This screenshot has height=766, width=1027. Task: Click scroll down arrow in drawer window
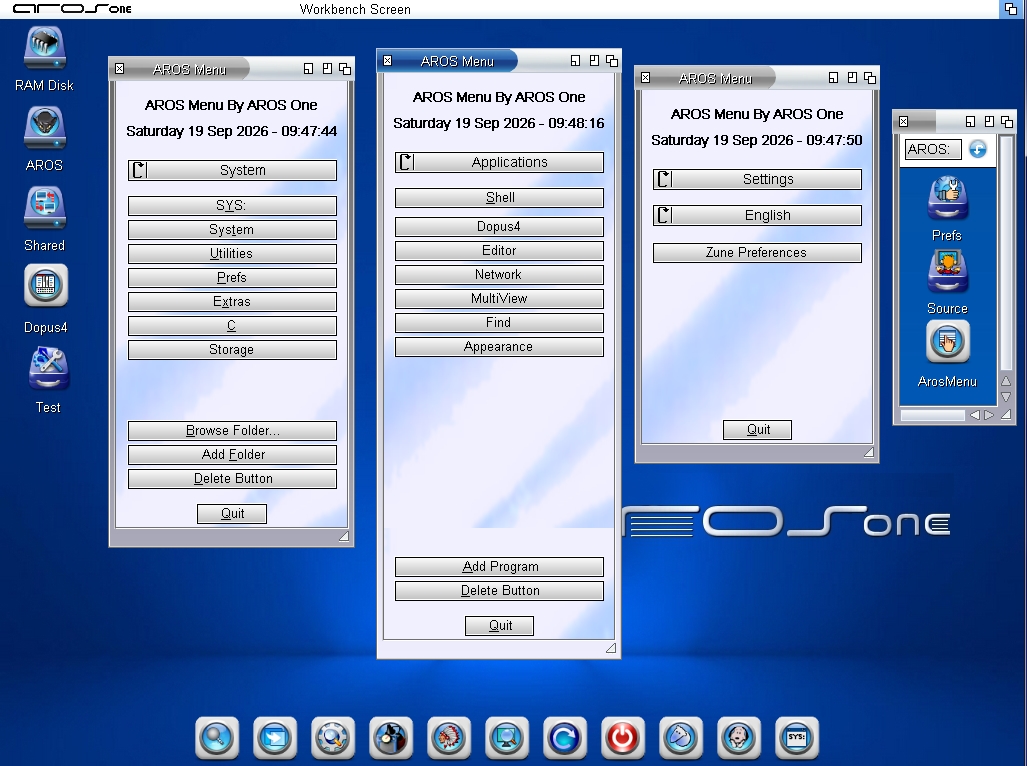click(x=1006, y=397)
